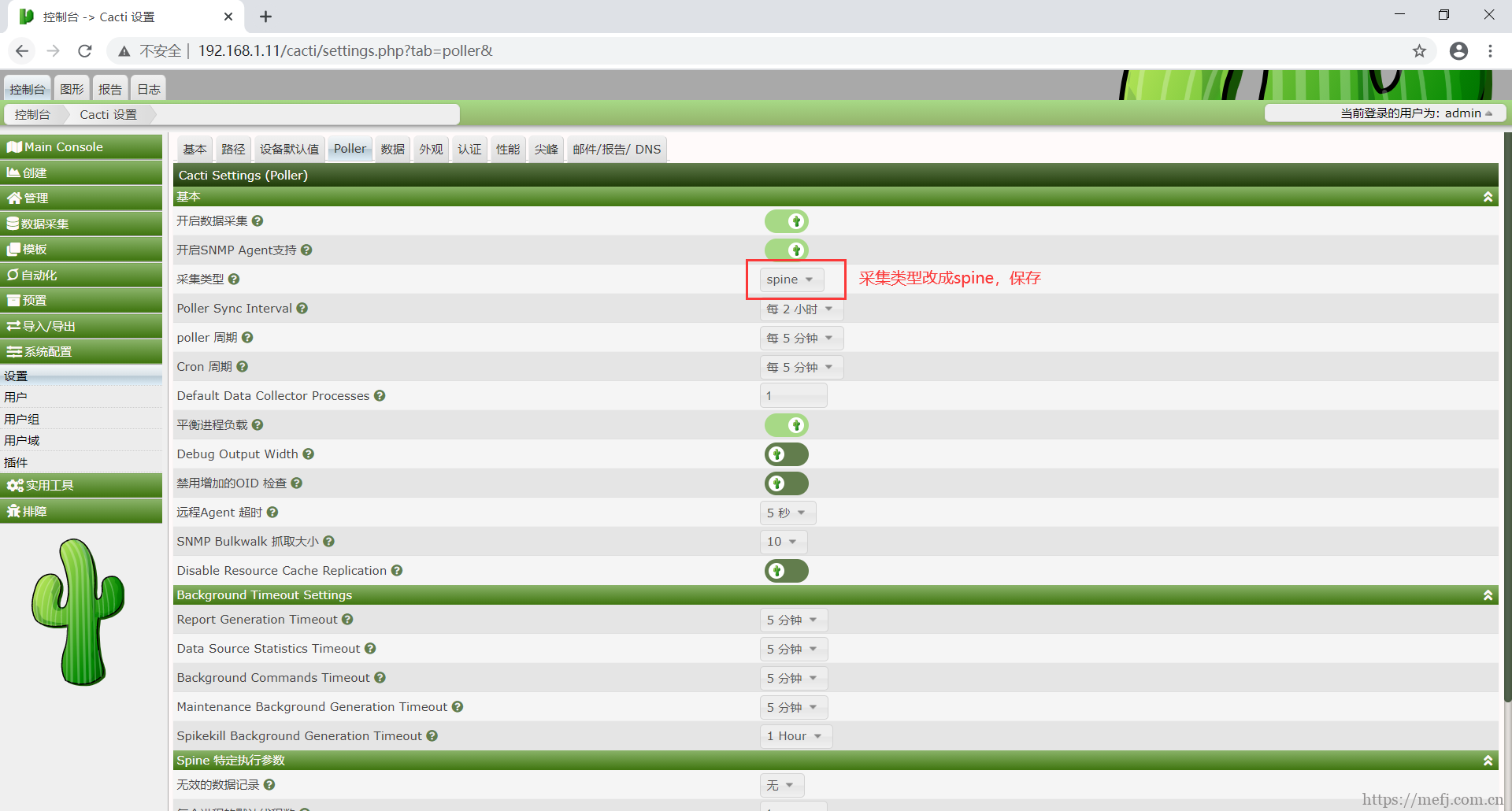Image resolution: width=1512 pixels, height=811 pixels.
Task: Switch to the 性能 settings tab
Action: [508, 149]
